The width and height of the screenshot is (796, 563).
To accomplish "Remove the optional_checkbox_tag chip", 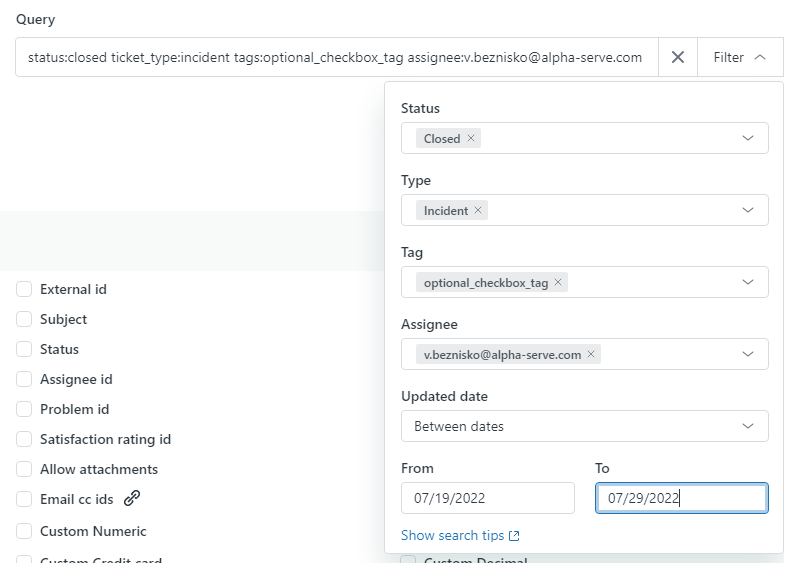I will [559, 283].
